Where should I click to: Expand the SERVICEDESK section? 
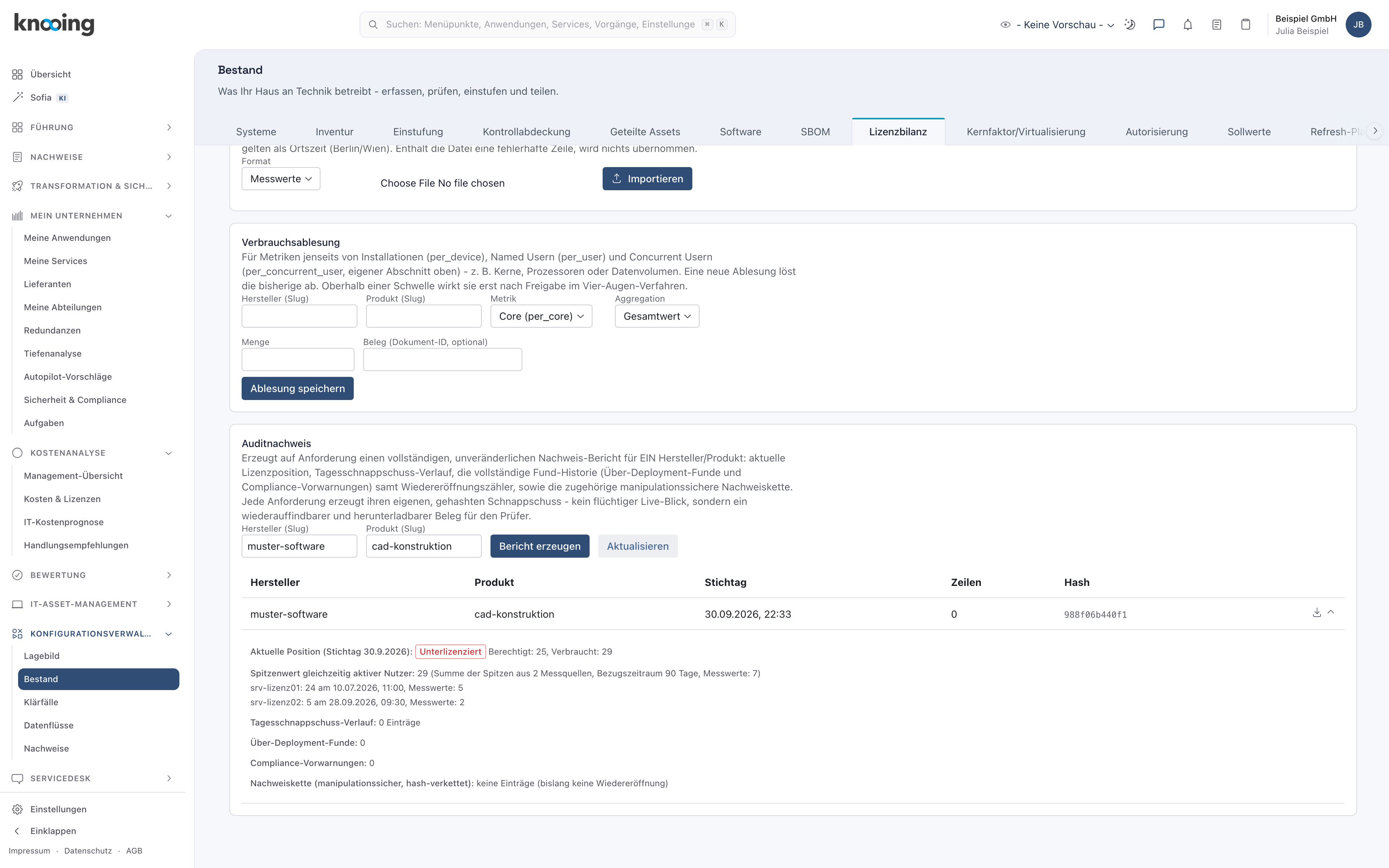[x=92, y=778]
